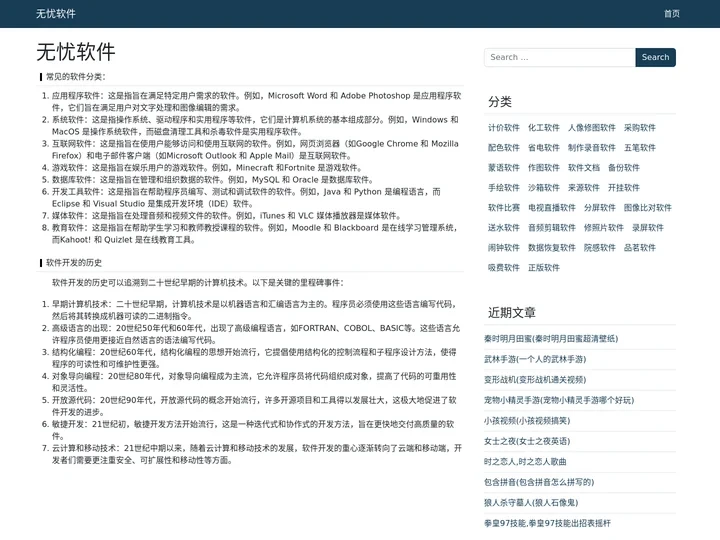Click the 分类 sidebar heading
720x540 pixels.
[500, 101]
